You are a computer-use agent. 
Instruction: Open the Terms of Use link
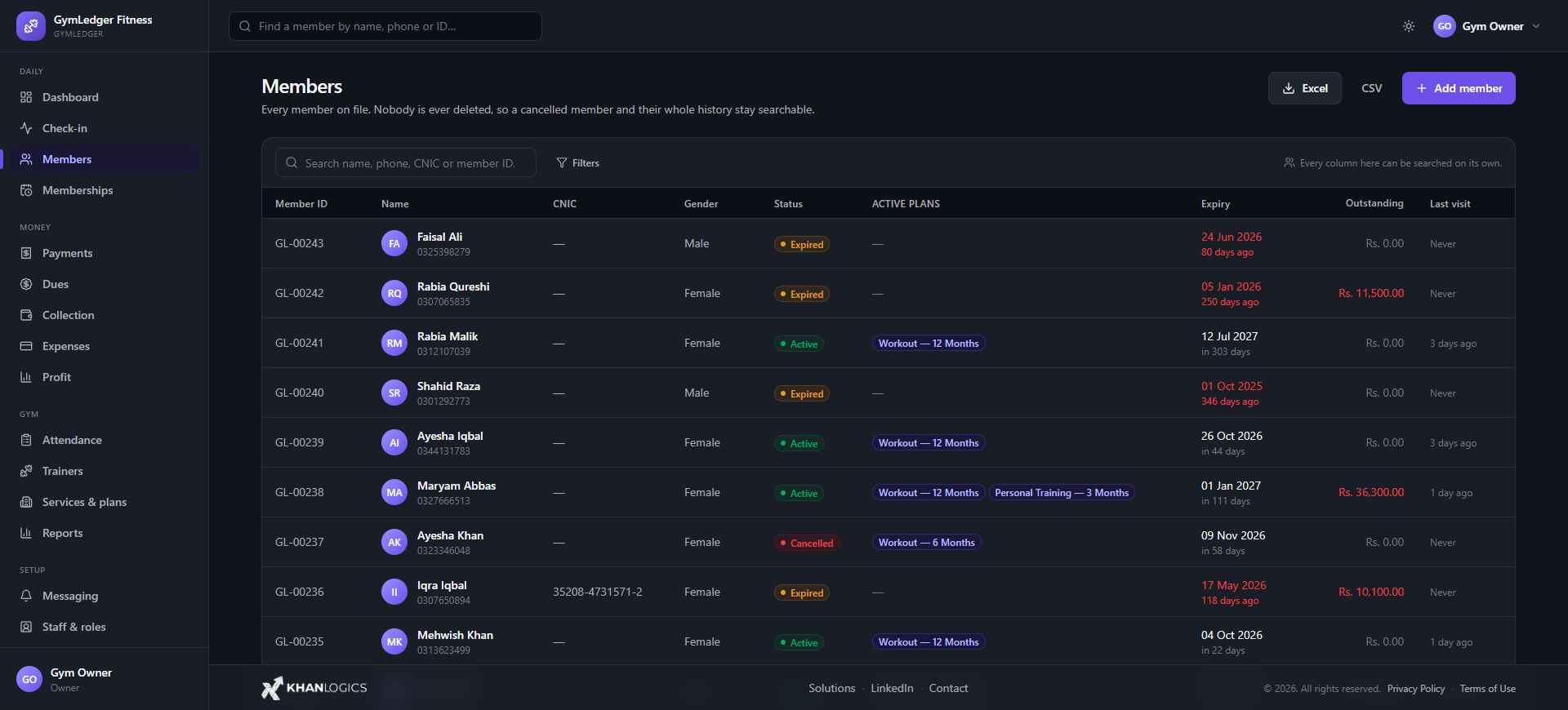point(1488,689)
